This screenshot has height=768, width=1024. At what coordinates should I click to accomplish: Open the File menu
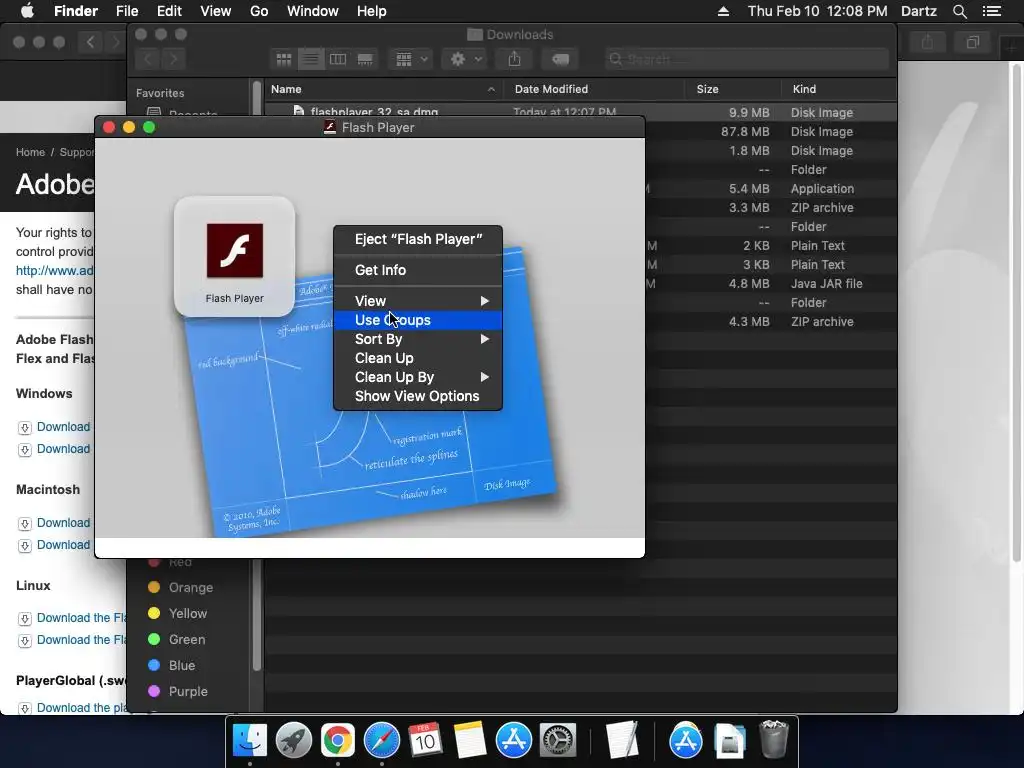click(127, 11)
